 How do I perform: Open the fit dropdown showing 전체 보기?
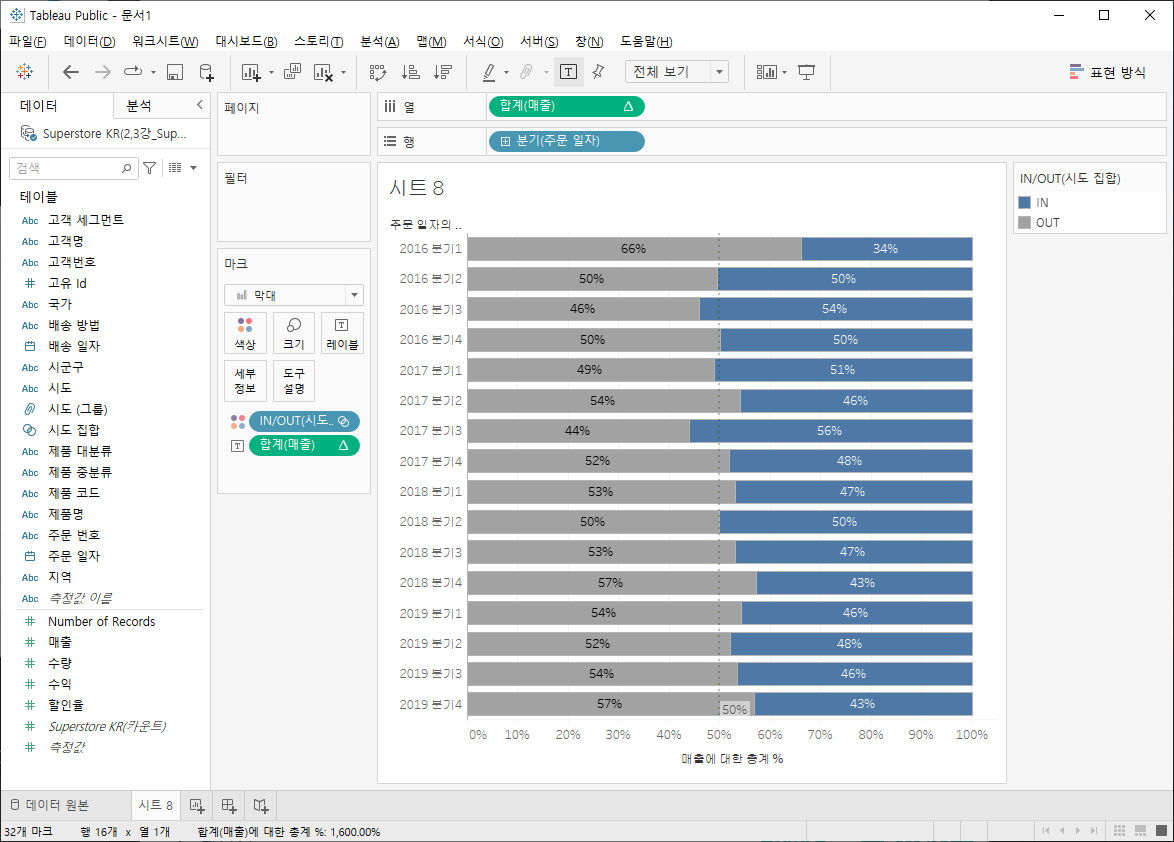coord(677,72)
